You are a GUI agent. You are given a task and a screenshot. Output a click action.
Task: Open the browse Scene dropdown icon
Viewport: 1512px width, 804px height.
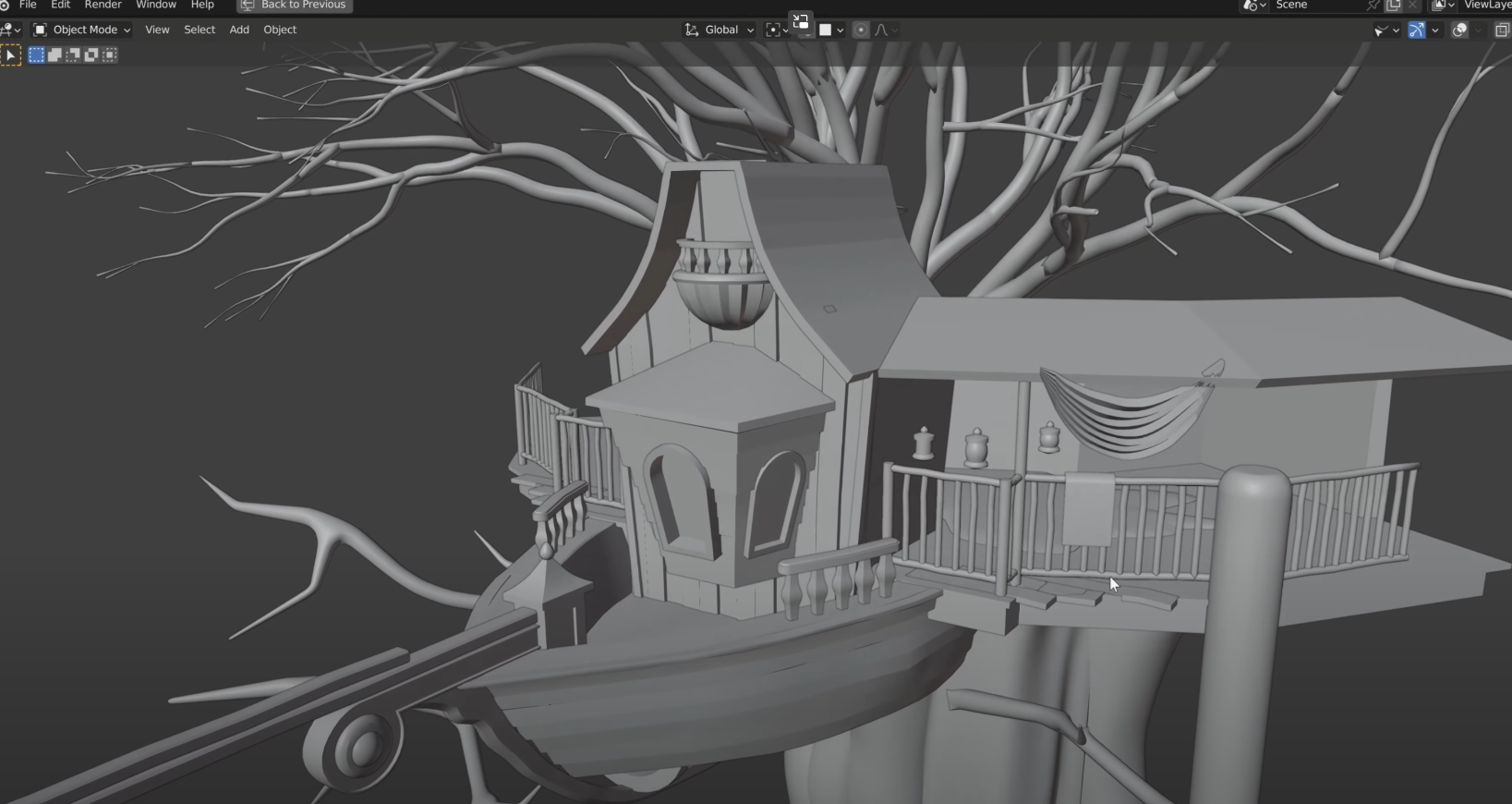(x=1253, y=6)
